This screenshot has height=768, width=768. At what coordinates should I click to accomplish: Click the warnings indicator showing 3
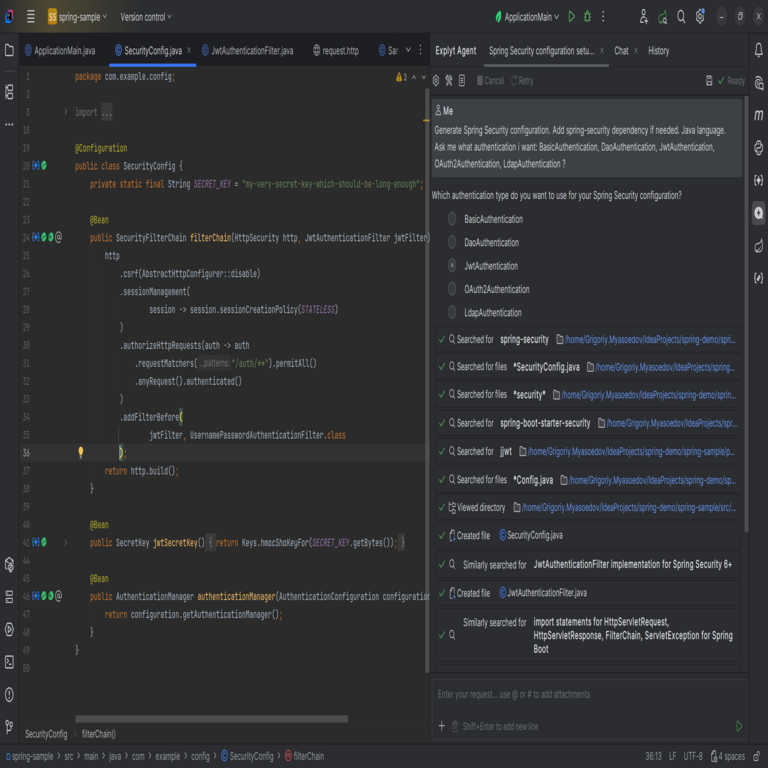tap(402, 77)
